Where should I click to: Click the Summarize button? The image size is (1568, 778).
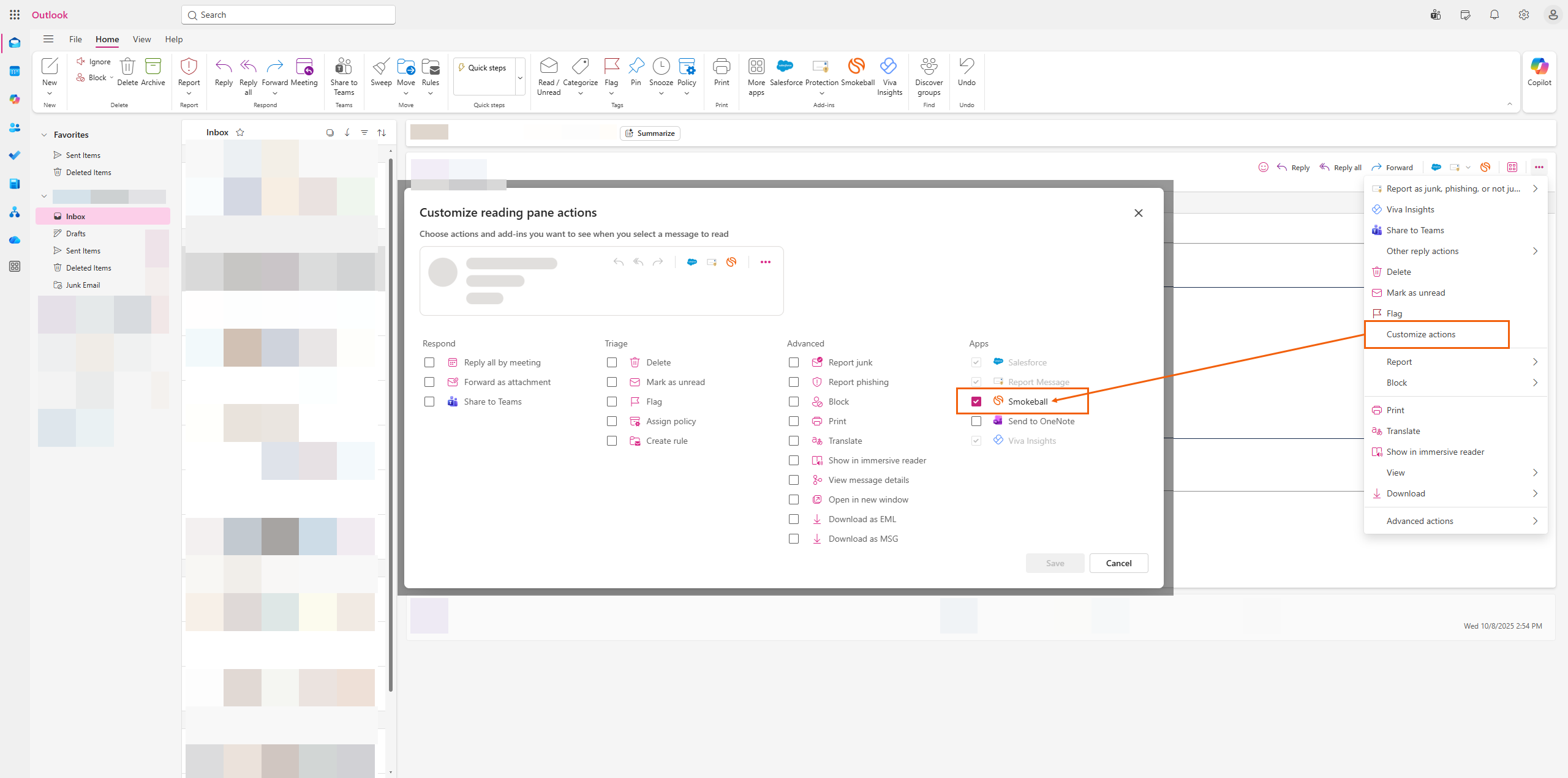pos(650,133)
